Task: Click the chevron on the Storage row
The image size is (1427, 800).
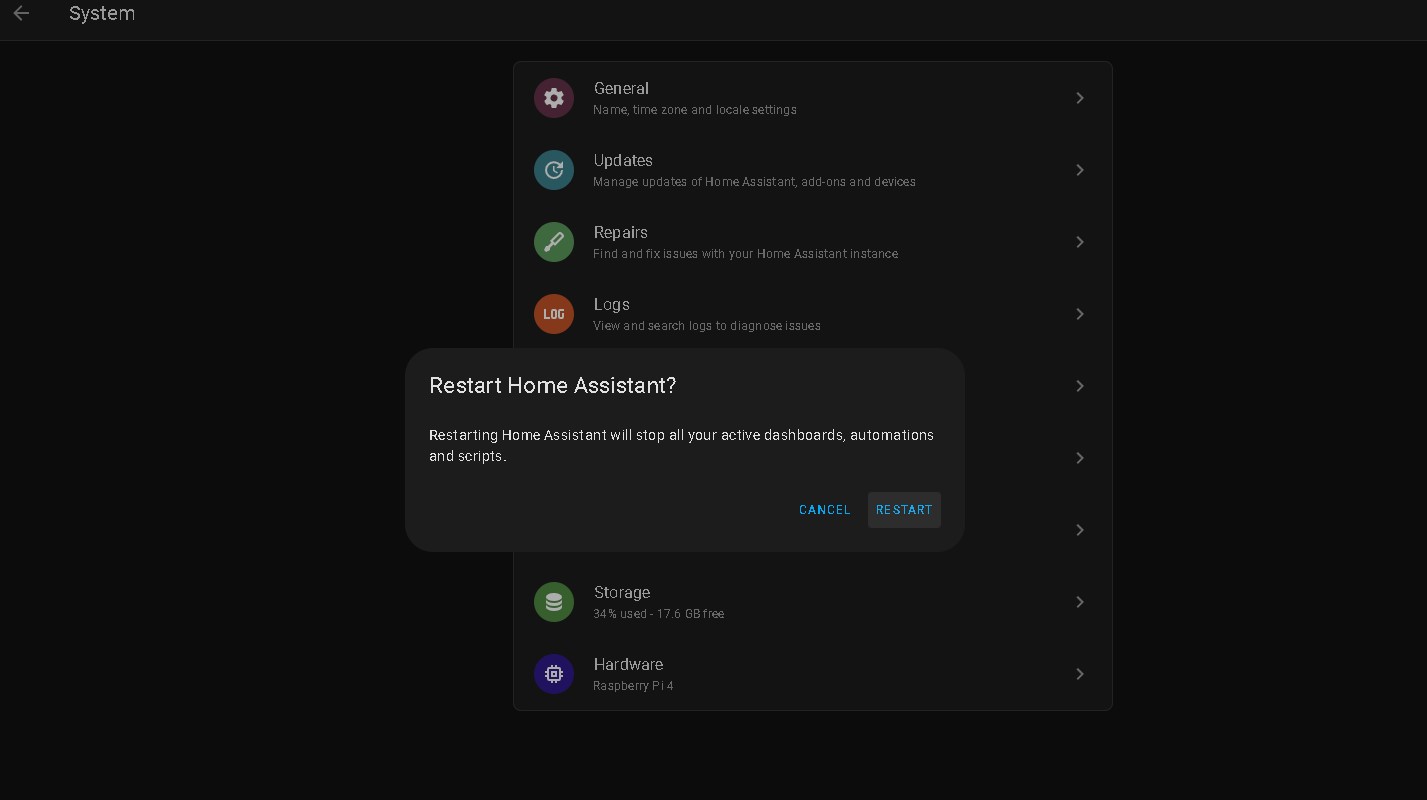Action: point(1080,602)
